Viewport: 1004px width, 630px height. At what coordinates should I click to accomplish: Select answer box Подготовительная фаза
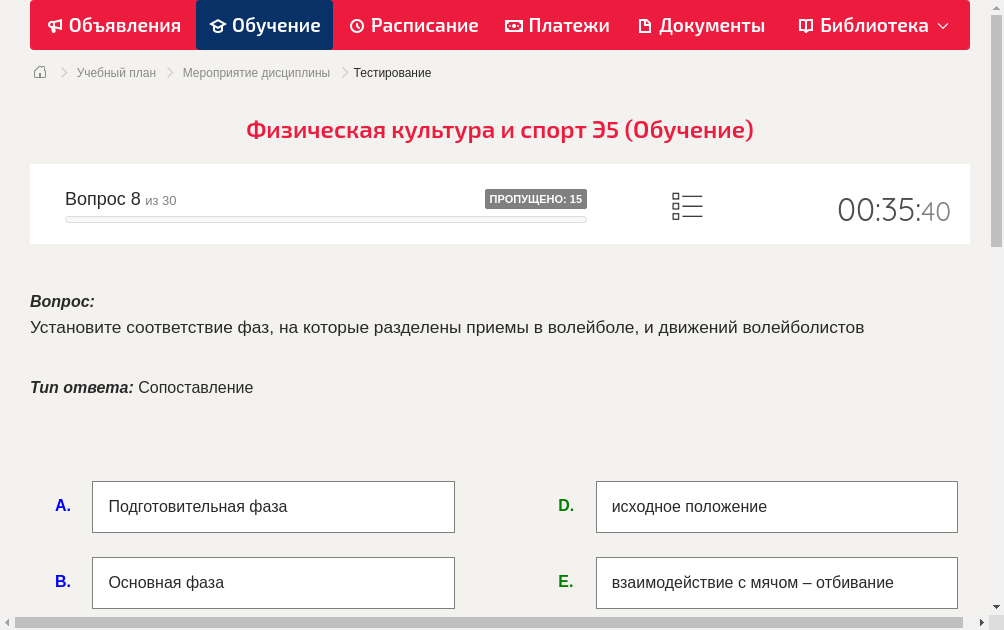tap(273, 506)
